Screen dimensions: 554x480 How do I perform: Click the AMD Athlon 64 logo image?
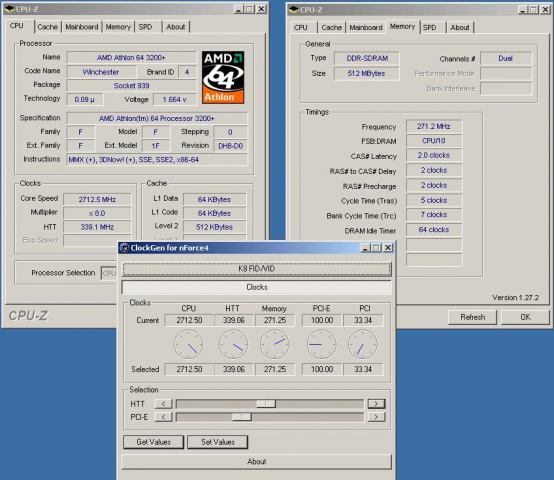click(223, 77)
